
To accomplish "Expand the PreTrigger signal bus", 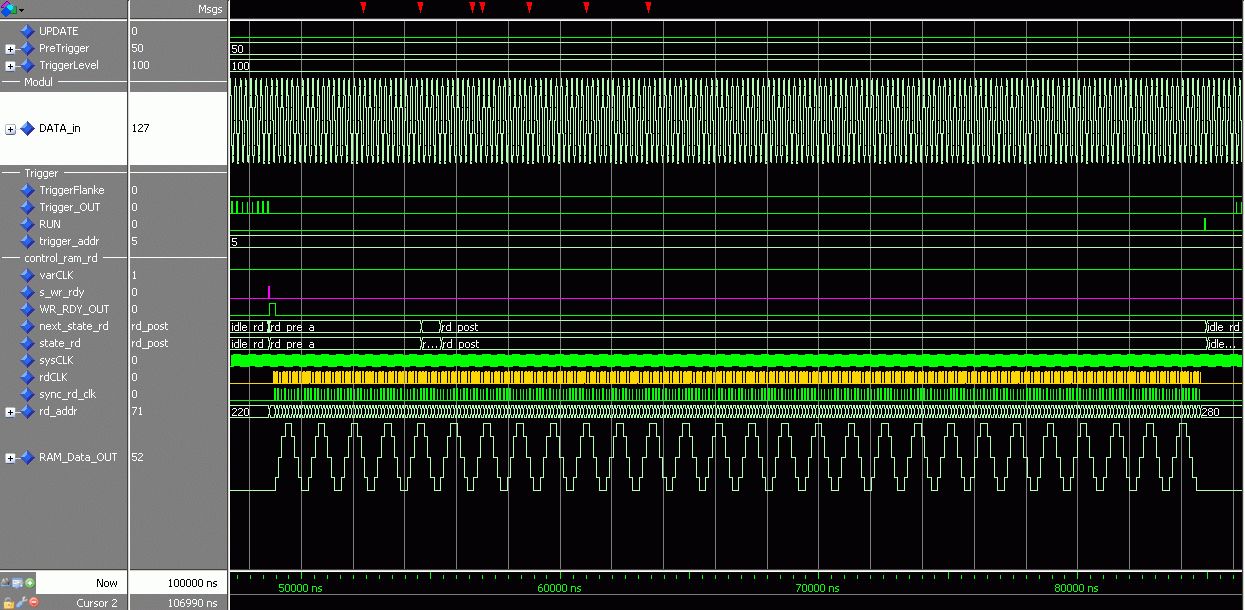I will (10, 49).
